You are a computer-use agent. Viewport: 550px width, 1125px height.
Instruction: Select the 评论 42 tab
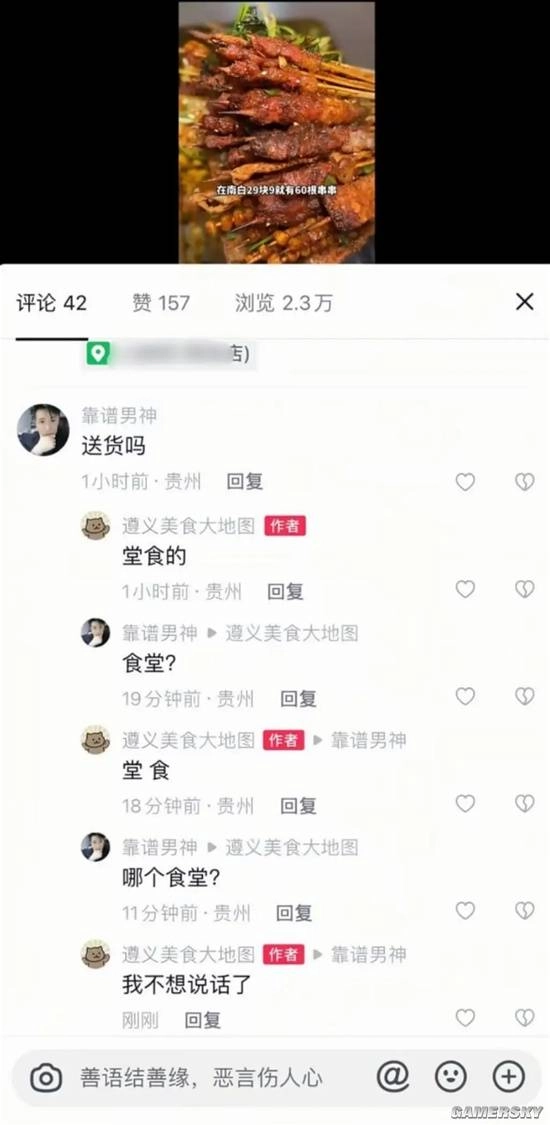pyautogui.click(x=52, y=303)
